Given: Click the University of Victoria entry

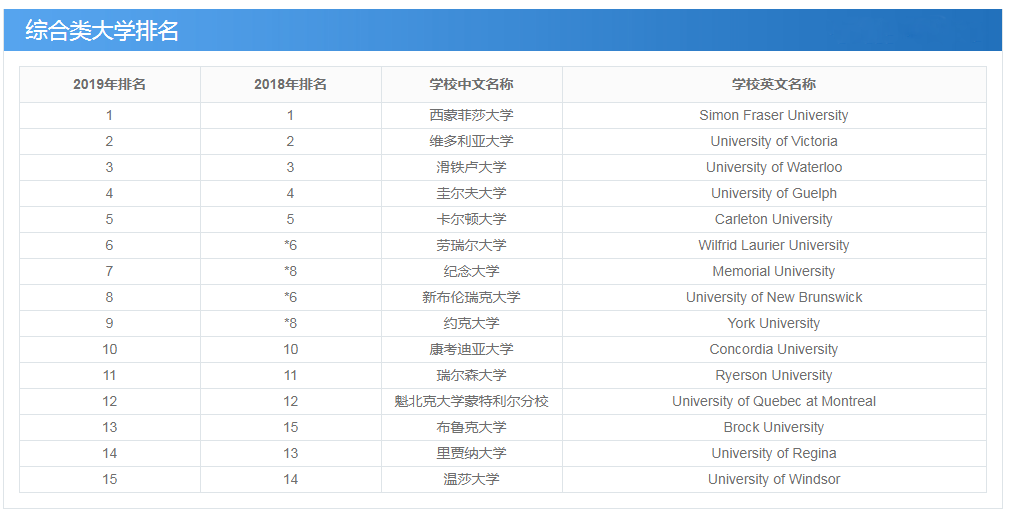Looking at the screenshot, I should [x=773, y=142].
